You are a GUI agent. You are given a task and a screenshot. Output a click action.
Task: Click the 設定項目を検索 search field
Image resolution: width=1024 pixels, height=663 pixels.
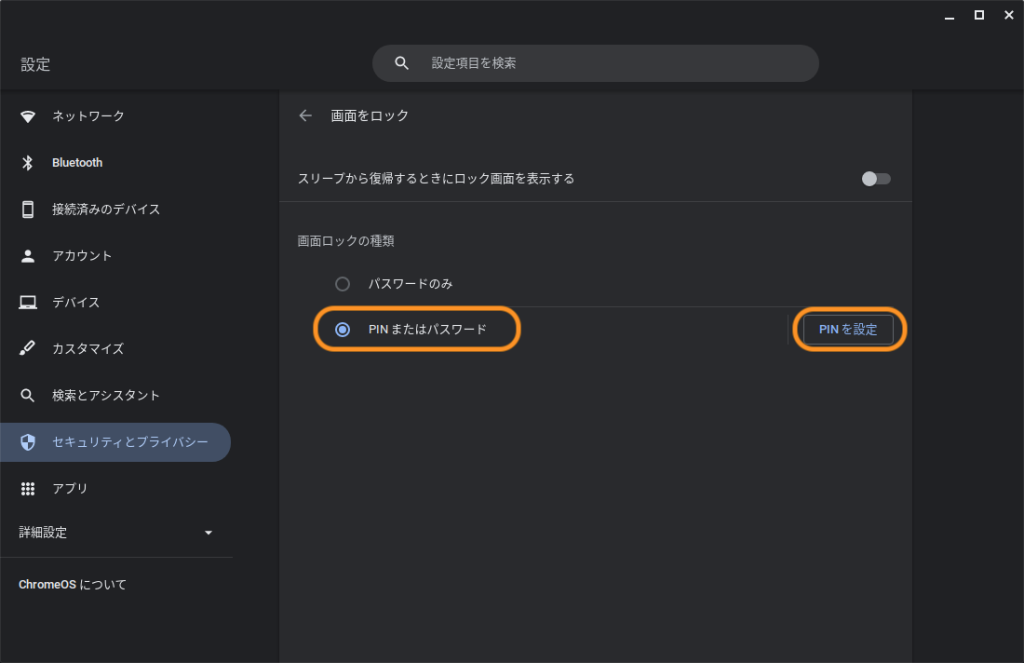pyautogui.click(x=595, y=63)
